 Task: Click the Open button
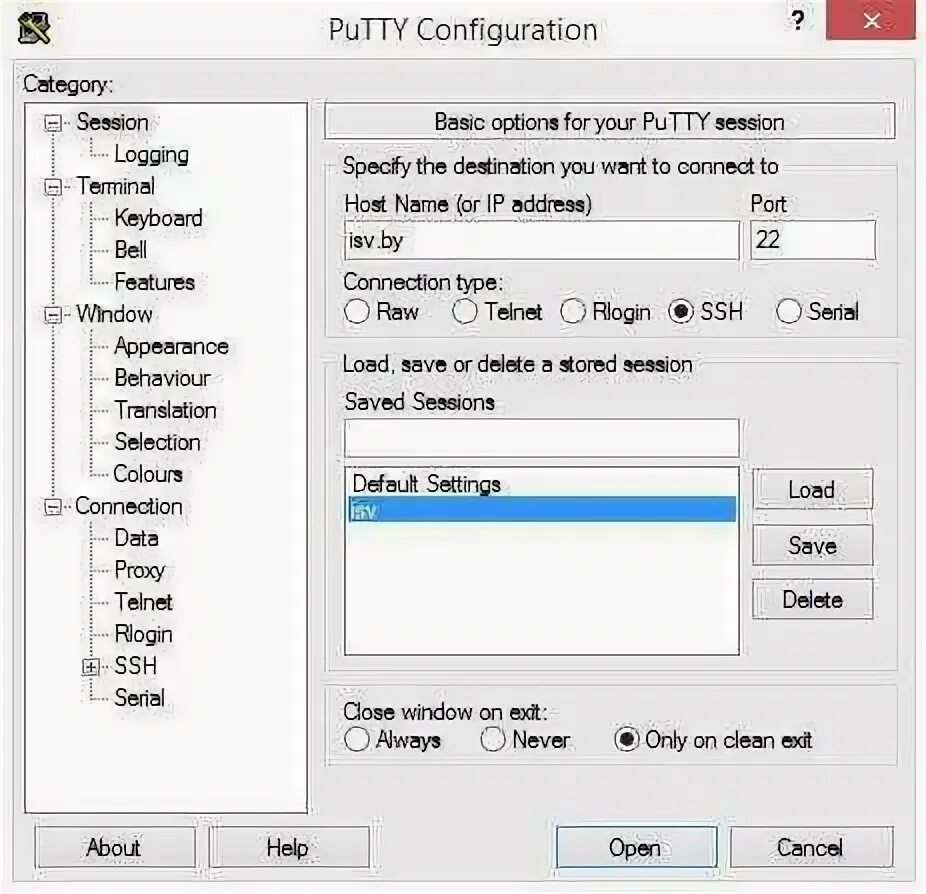(636, 848)
